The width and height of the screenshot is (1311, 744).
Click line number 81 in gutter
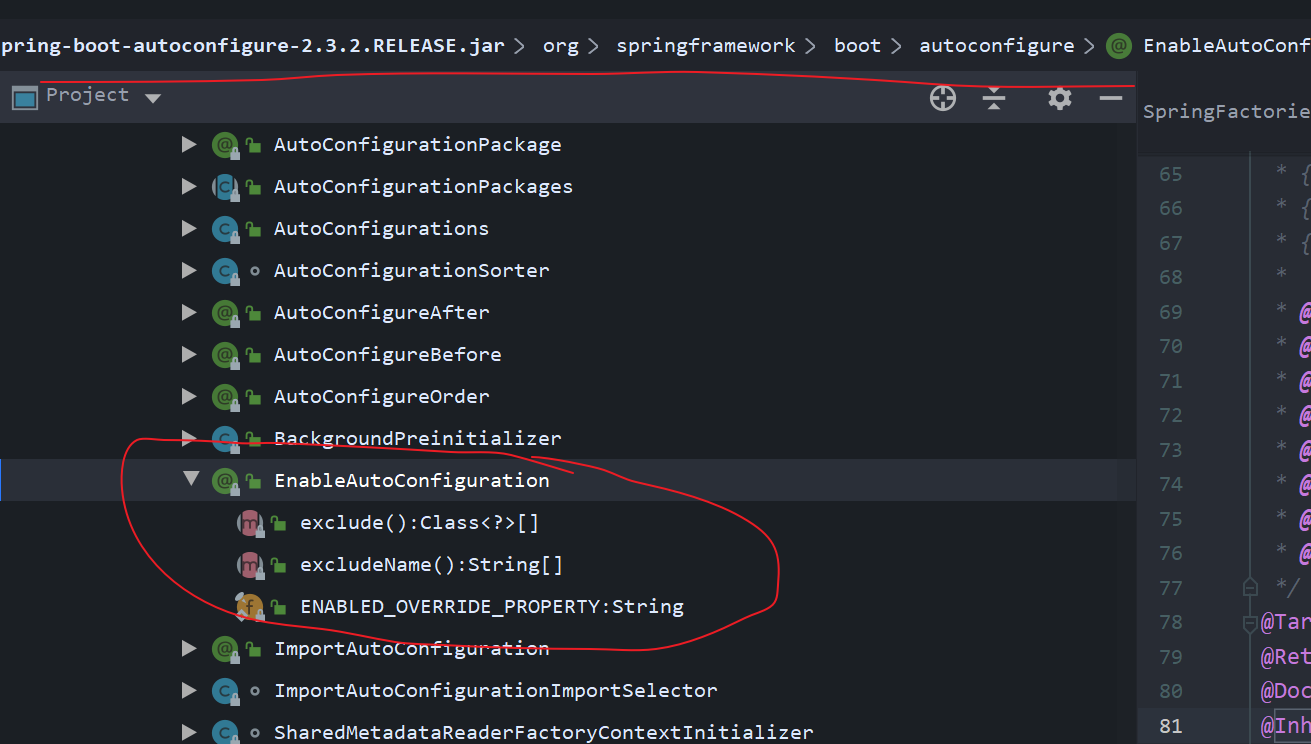[1171, 726]
